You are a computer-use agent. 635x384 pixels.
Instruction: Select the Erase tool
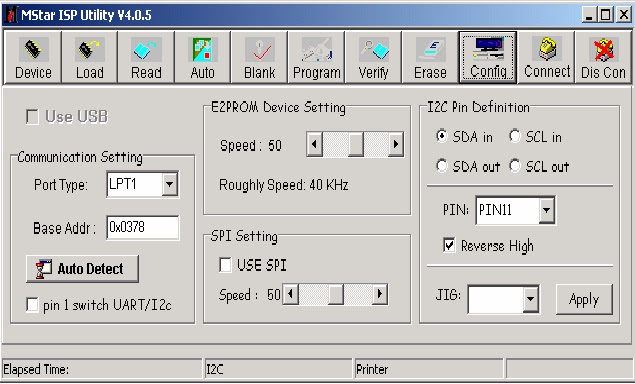[430, 57]
